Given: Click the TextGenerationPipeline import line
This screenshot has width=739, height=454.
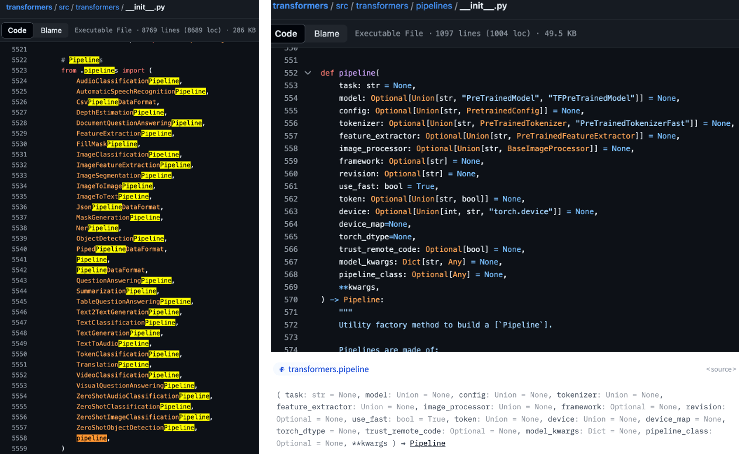Looking at the screenshot, I should pos(119,333).
